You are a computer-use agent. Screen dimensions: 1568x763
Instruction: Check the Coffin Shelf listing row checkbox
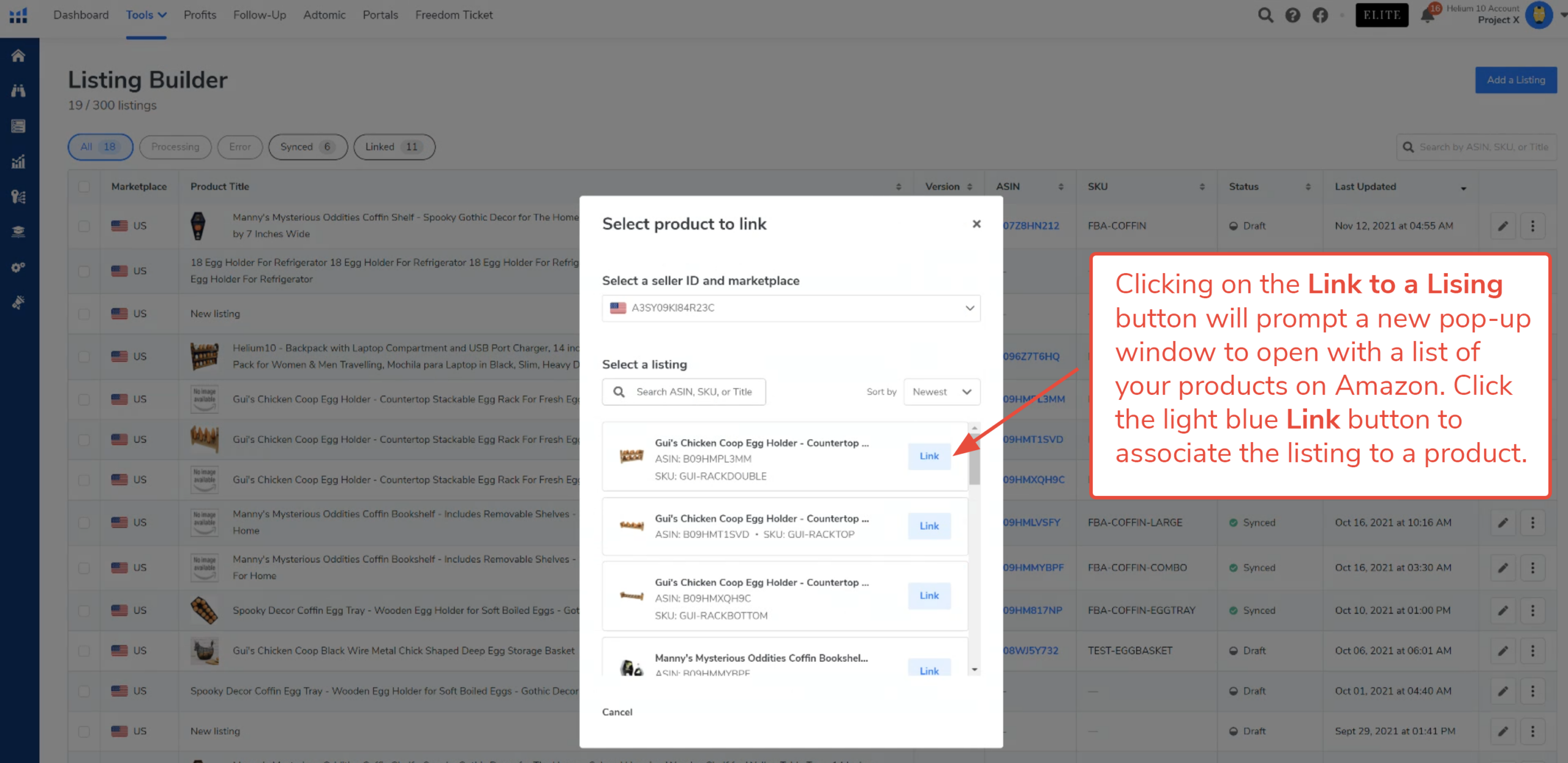[84, 226]
